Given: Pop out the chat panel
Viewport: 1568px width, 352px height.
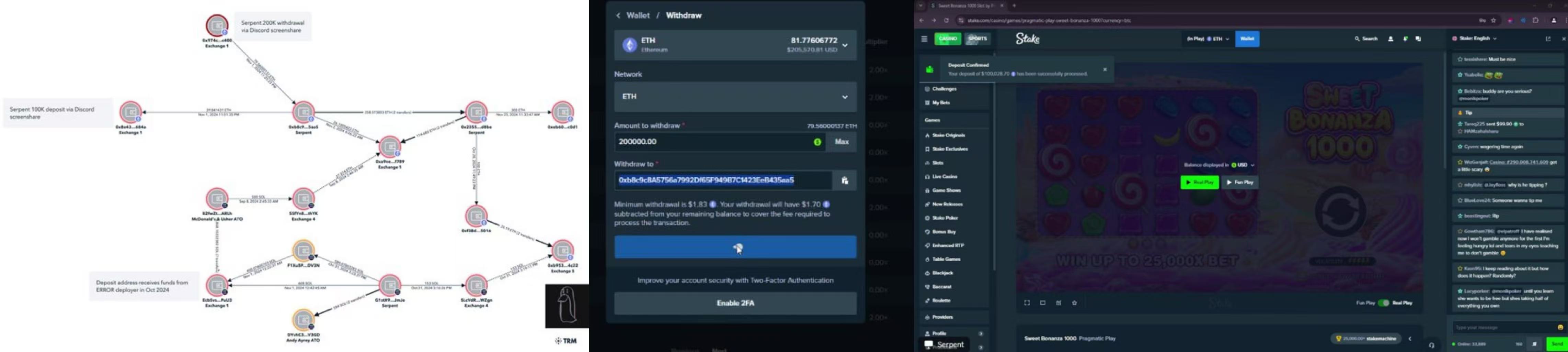Looking at the screenshot, I should pyautogui.click(x=1548, y=39).
